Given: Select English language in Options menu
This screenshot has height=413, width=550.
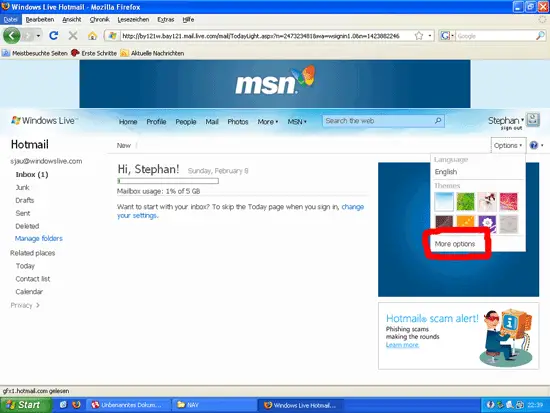Looking at the screenshot, I should (445, 172).
